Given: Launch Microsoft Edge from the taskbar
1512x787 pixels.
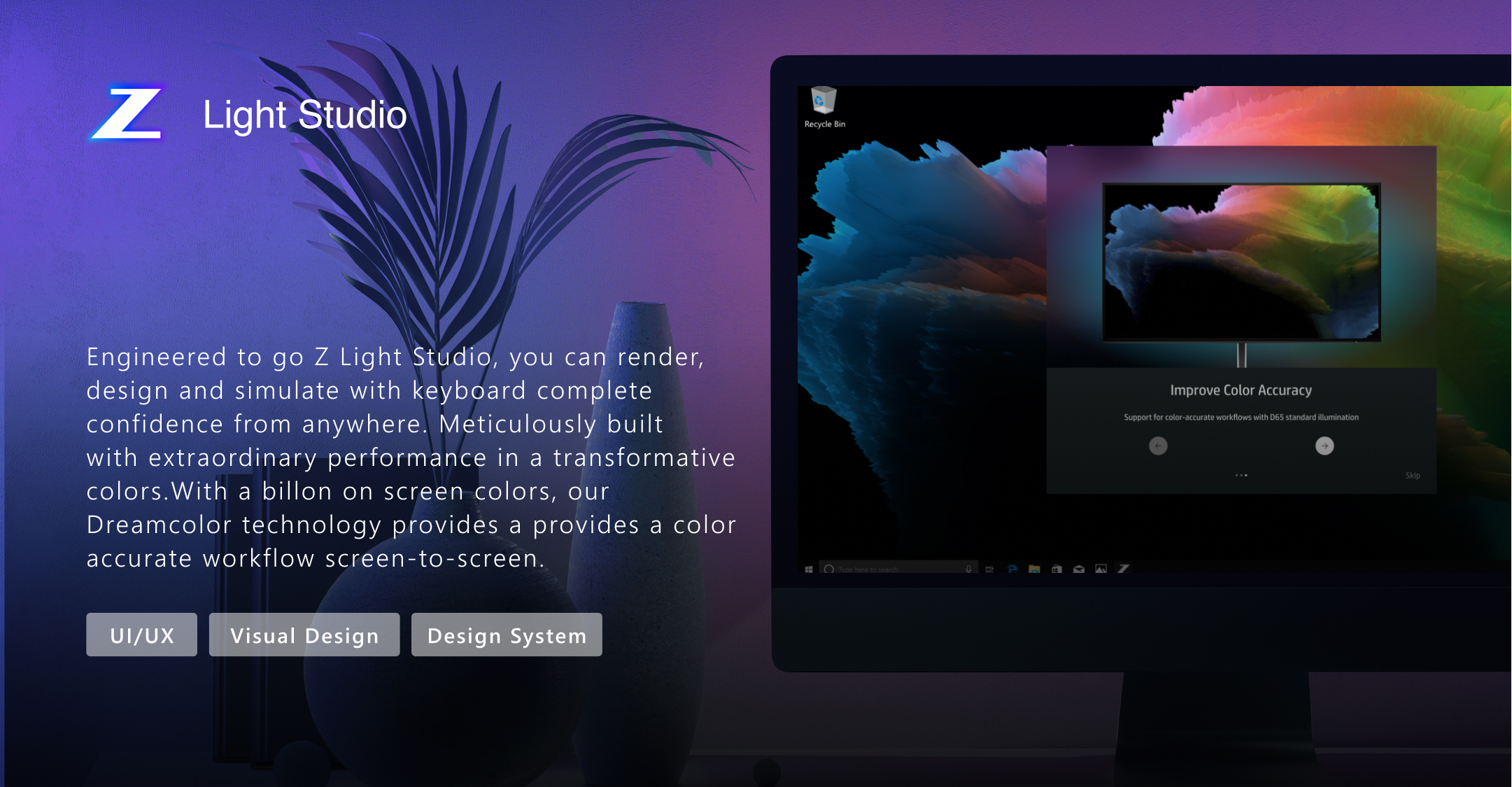Looking at the screenshot, I should 1012,569.
